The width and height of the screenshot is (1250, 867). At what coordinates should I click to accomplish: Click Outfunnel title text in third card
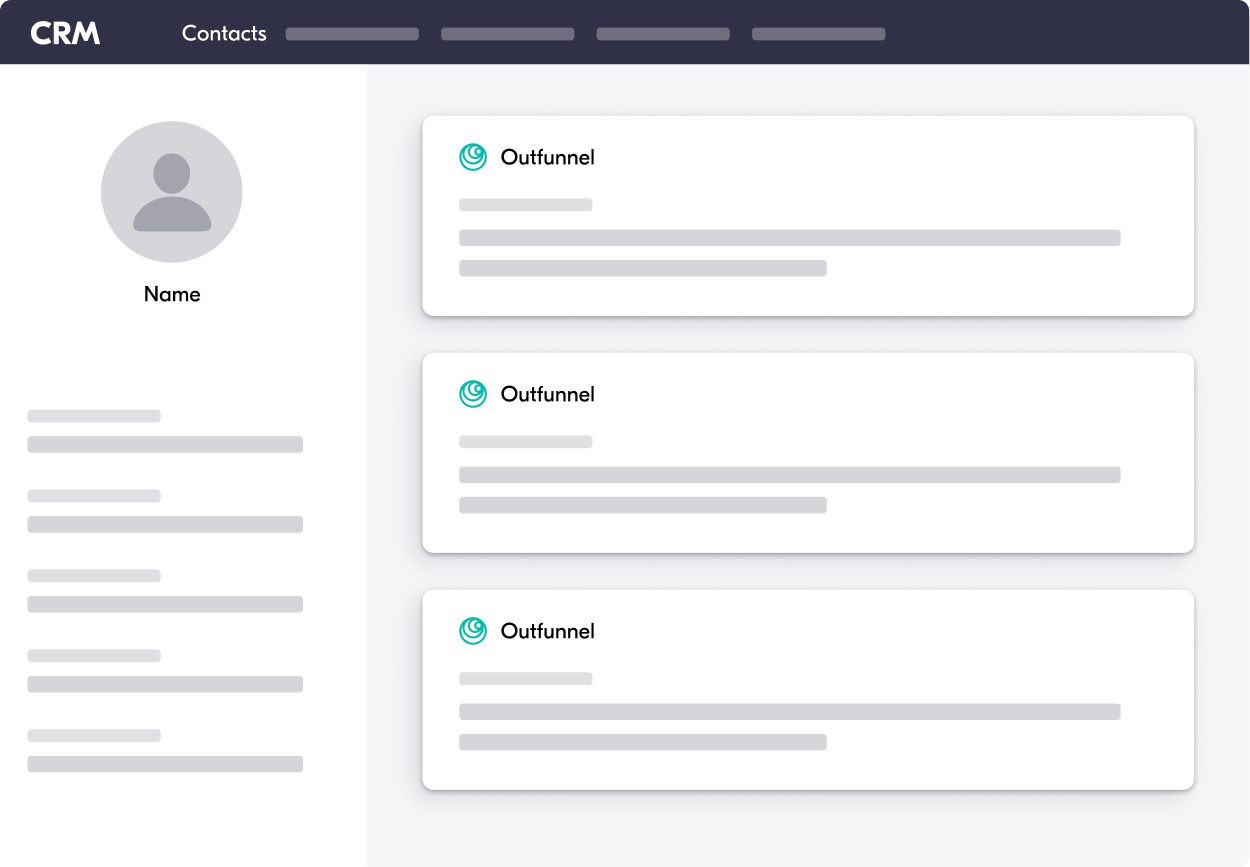pyautogui.click(x=548, y=631)
